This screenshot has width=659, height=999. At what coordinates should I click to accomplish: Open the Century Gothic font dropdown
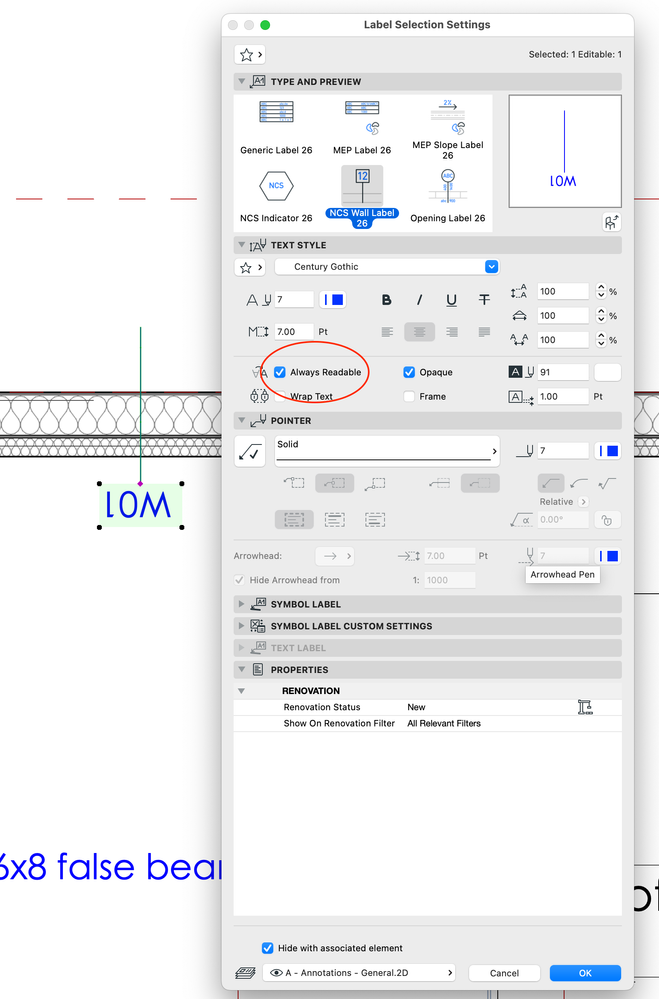(x=387, y=267)
